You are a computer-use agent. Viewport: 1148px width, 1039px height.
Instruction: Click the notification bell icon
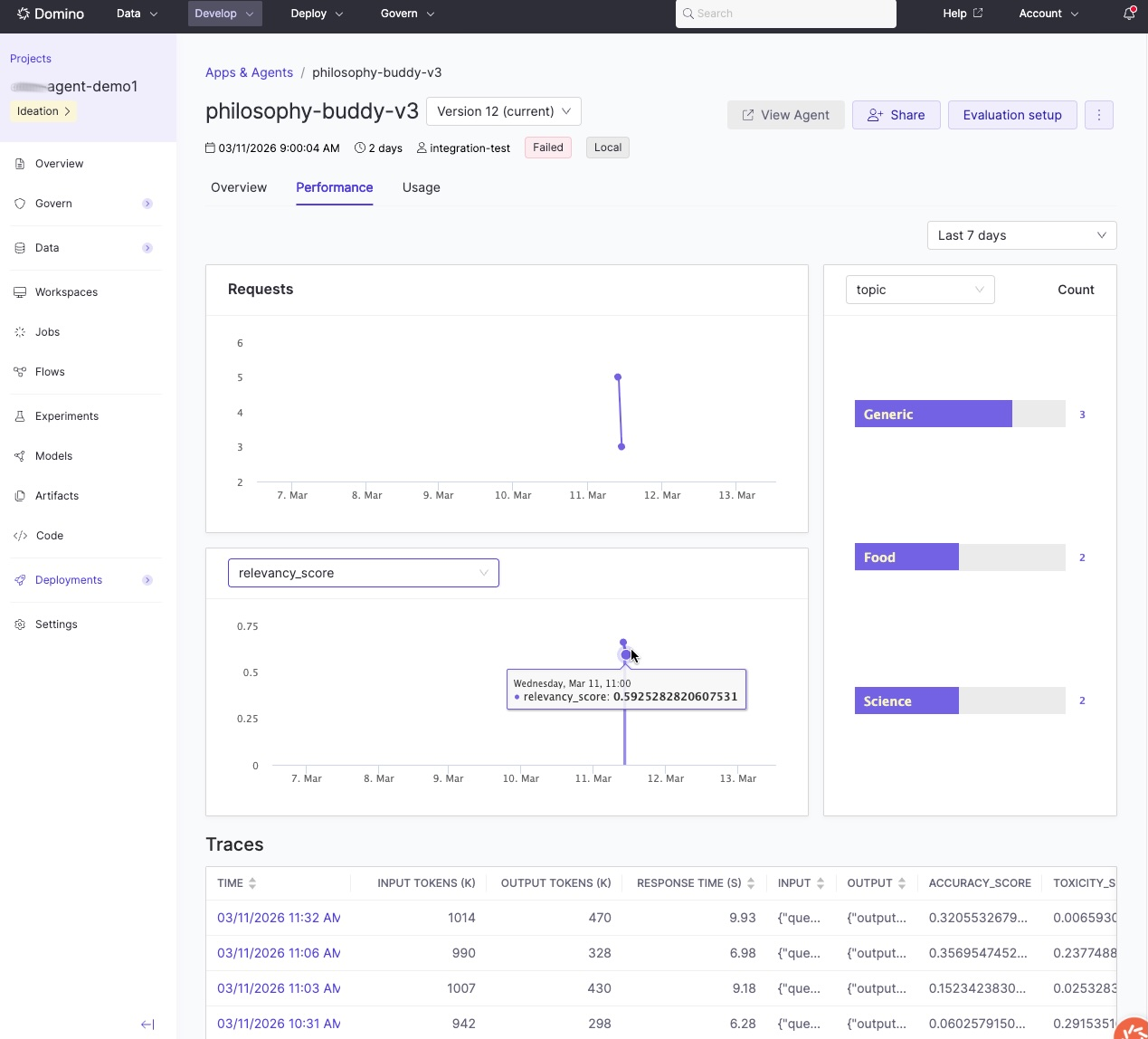(1128, 14)
